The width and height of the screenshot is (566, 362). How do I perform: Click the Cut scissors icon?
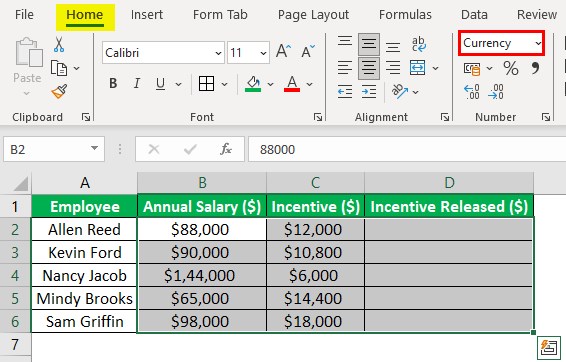click(x=59, y=44)
